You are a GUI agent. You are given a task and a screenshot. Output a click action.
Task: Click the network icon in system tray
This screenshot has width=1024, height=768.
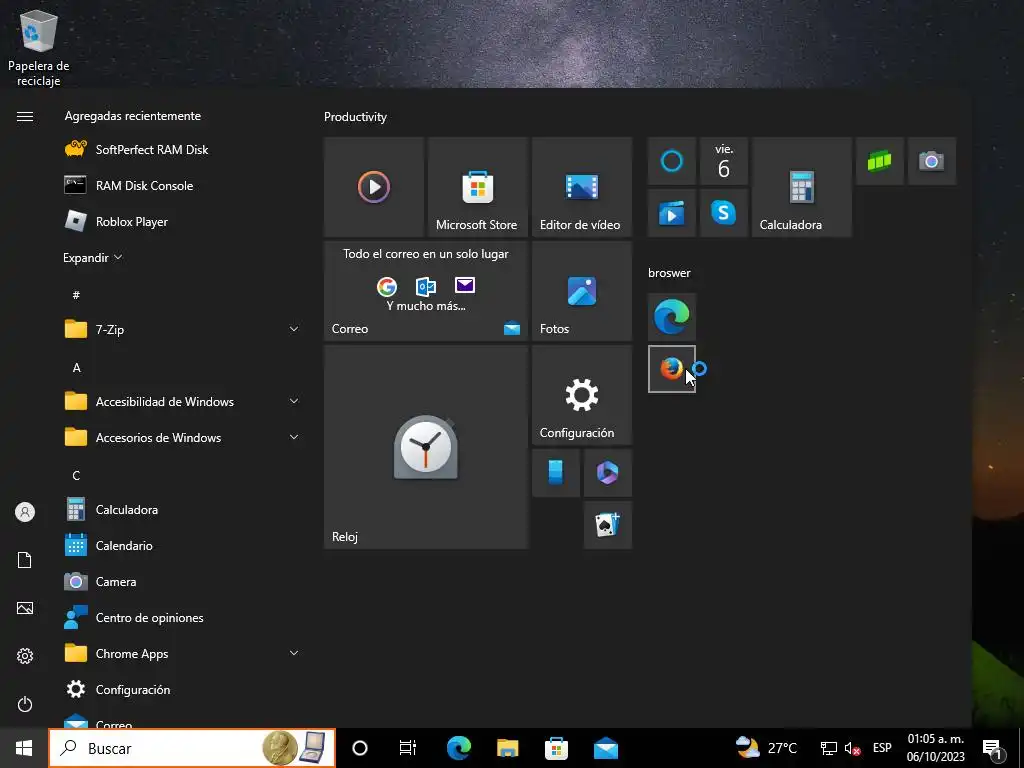tap(829, 748)
